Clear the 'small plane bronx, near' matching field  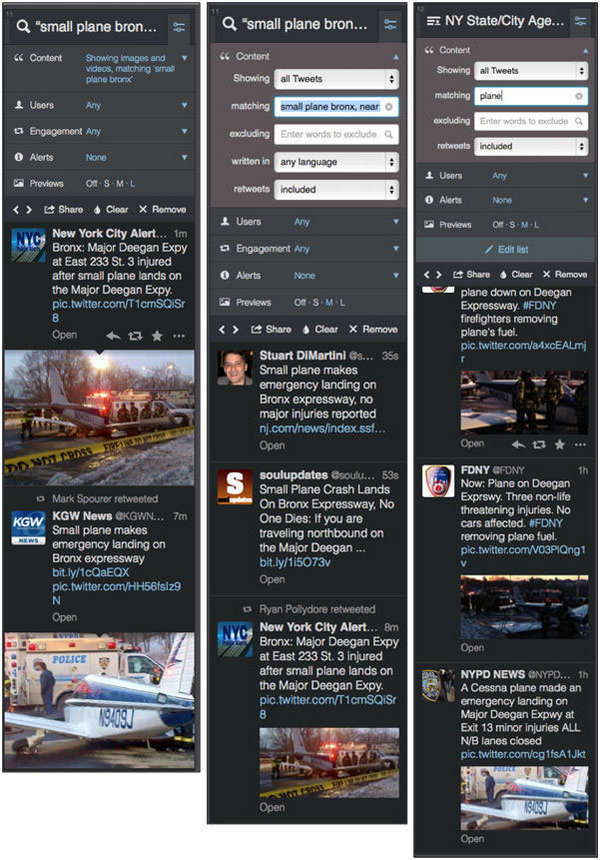click(x=389, y=105)
